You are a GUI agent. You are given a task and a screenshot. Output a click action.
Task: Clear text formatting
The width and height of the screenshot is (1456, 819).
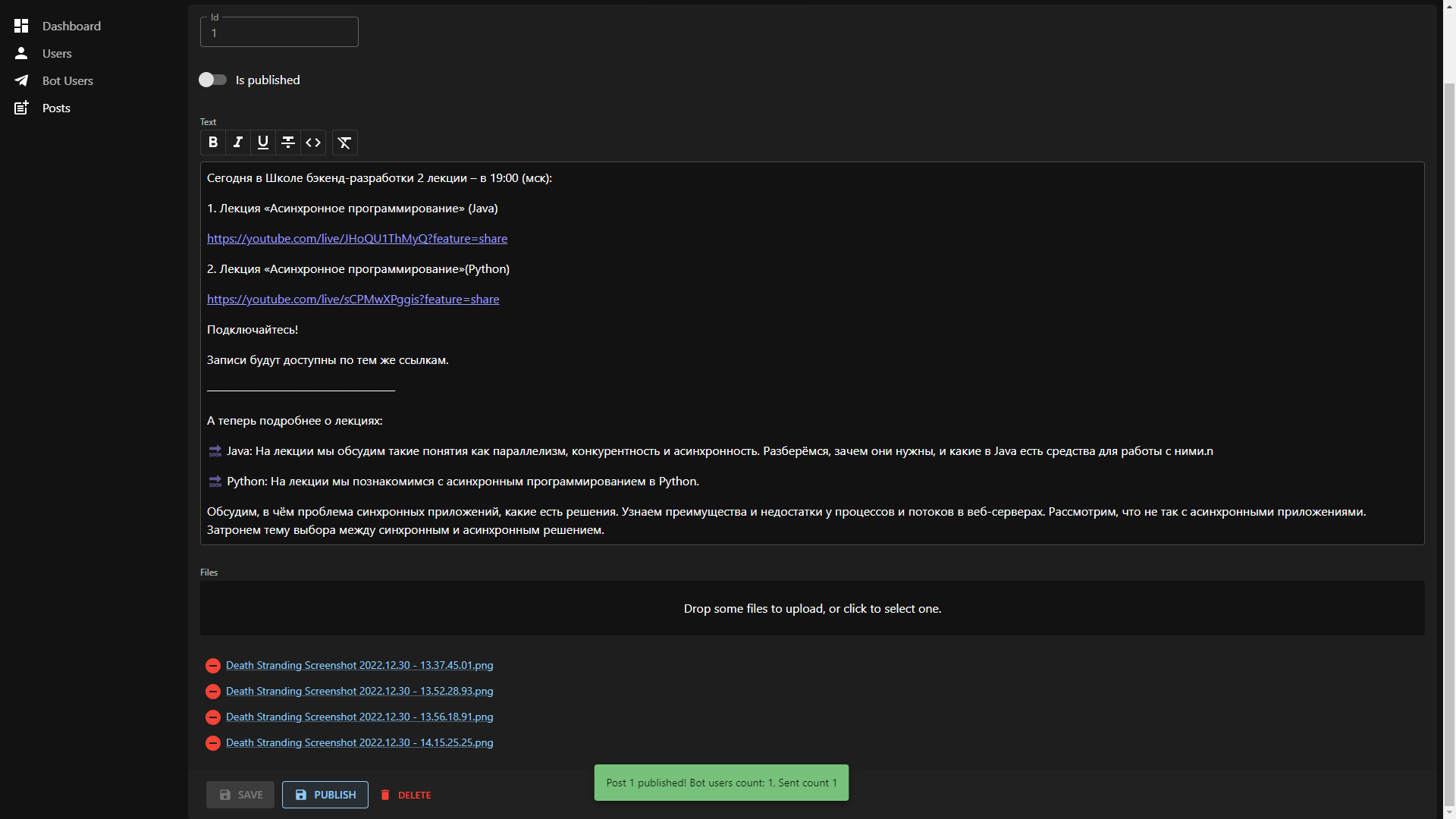(345, 143)
